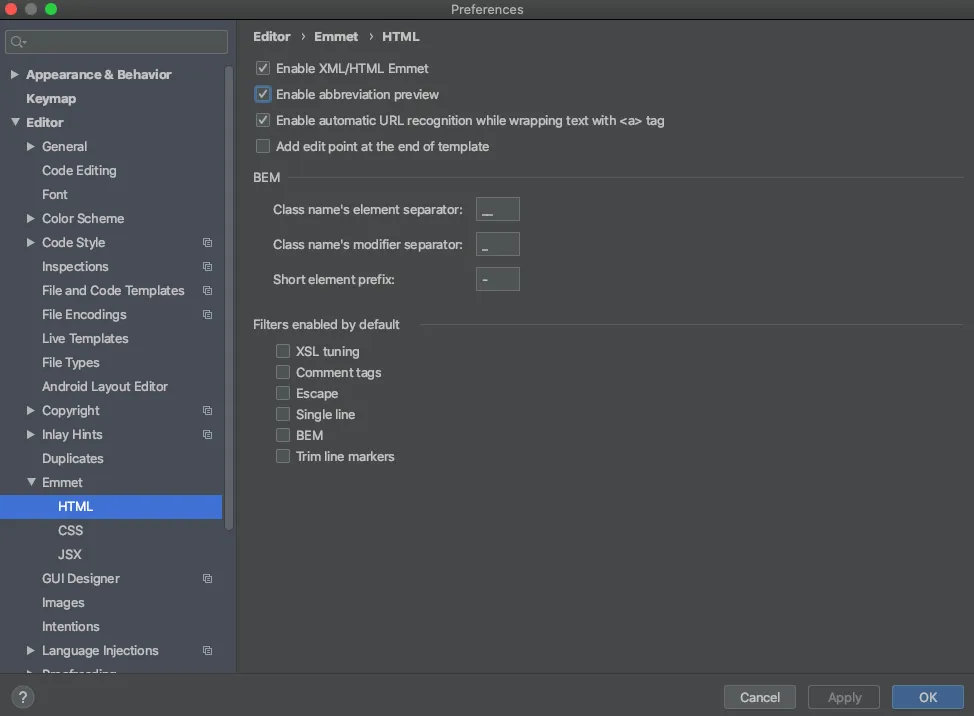Navigate to Editor in the breadcrumb
Image resolution: width=974 pixels, height=716 pixels.
pos(272,37)
